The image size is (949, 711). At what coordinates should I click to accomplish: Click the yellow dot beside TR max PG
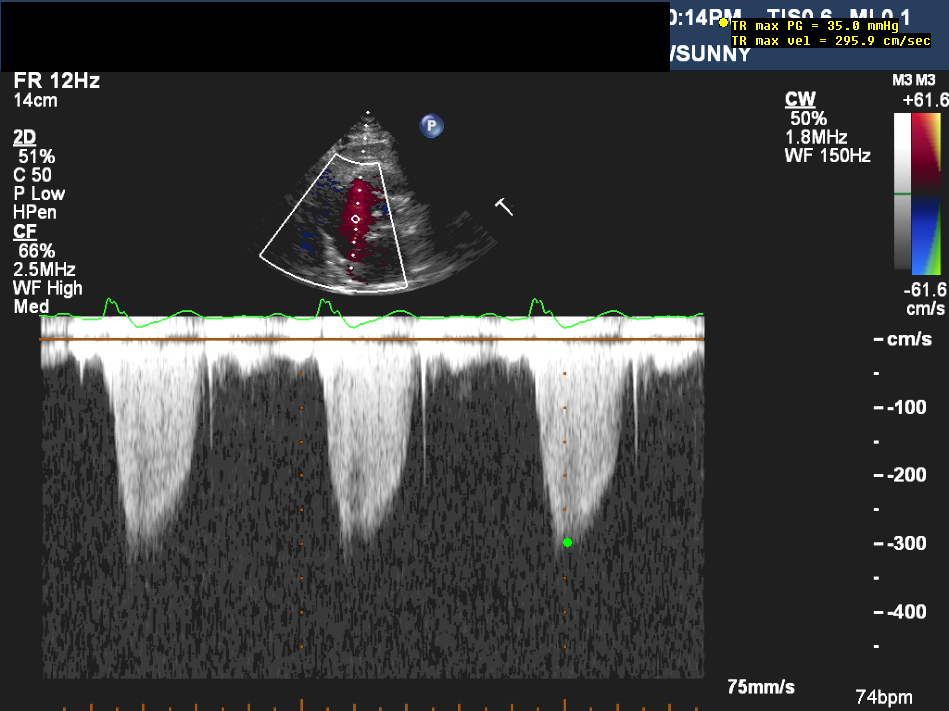(x=723, y=23)
